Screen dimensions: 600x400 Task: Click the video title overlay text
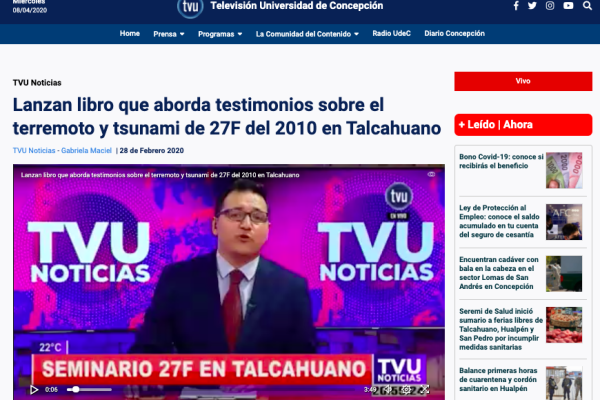click(160, 175)
